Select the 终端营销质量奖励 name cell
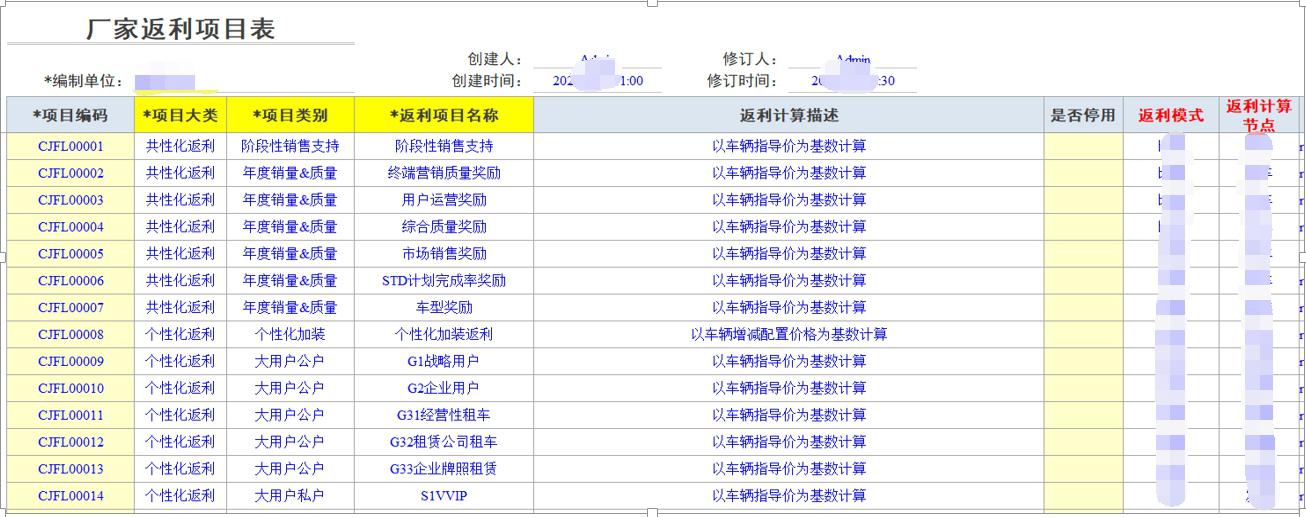This screenshot has height=517, width=1306. click(x=444, y=173)
